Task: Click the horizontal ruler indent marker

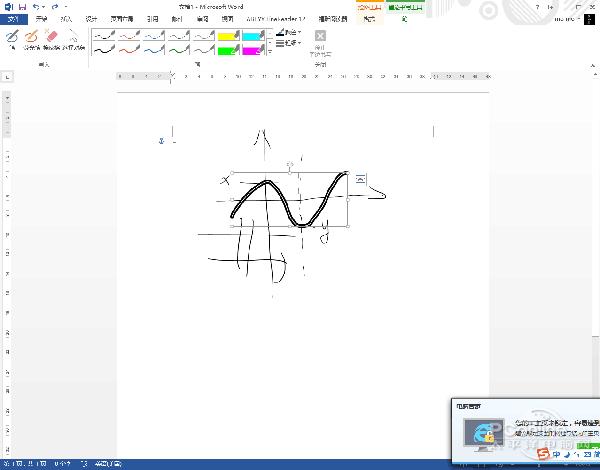Action: point(172,77)
